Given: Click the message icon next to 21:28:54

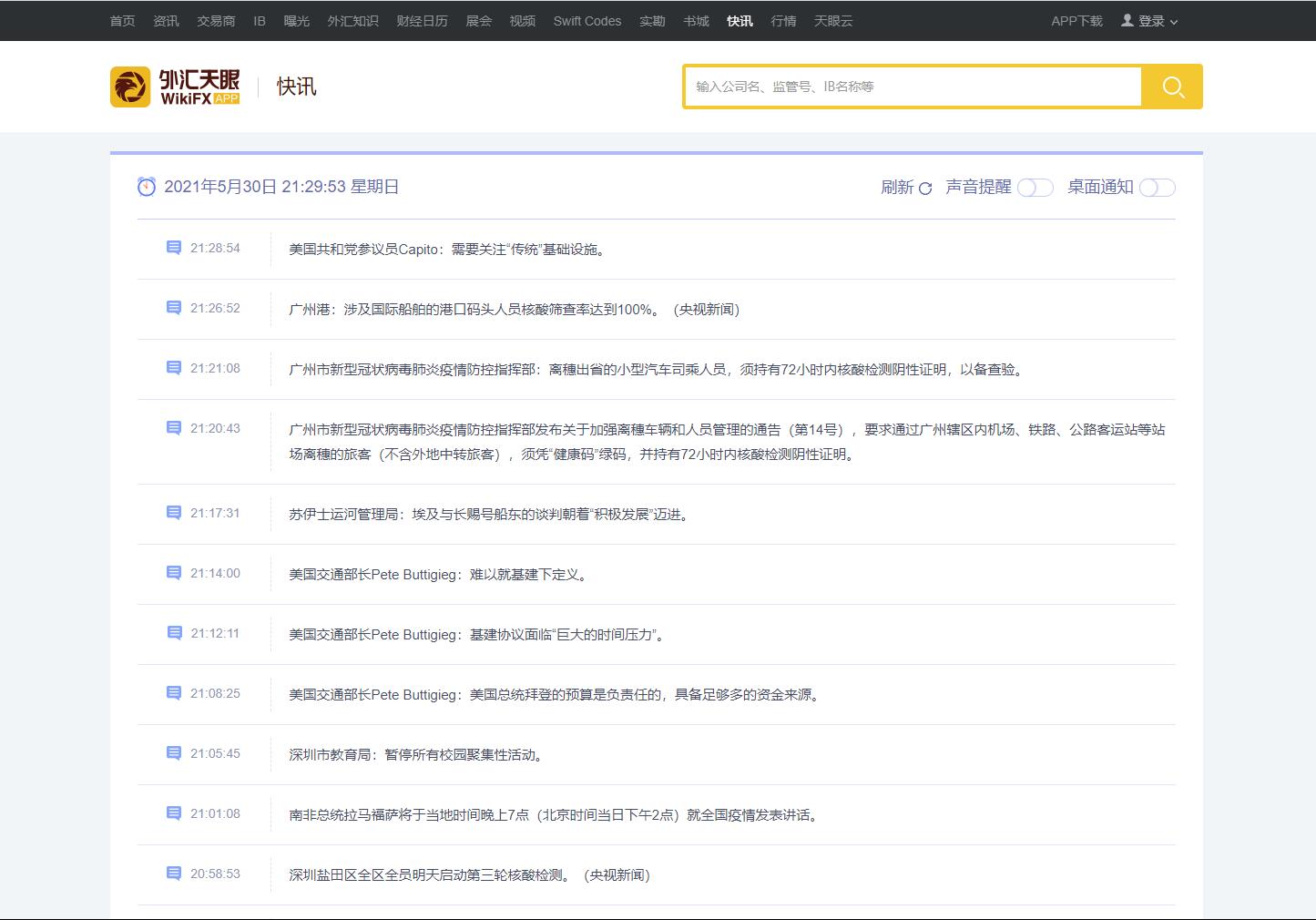Looking at the screenshot, I should tap(174, 248).
